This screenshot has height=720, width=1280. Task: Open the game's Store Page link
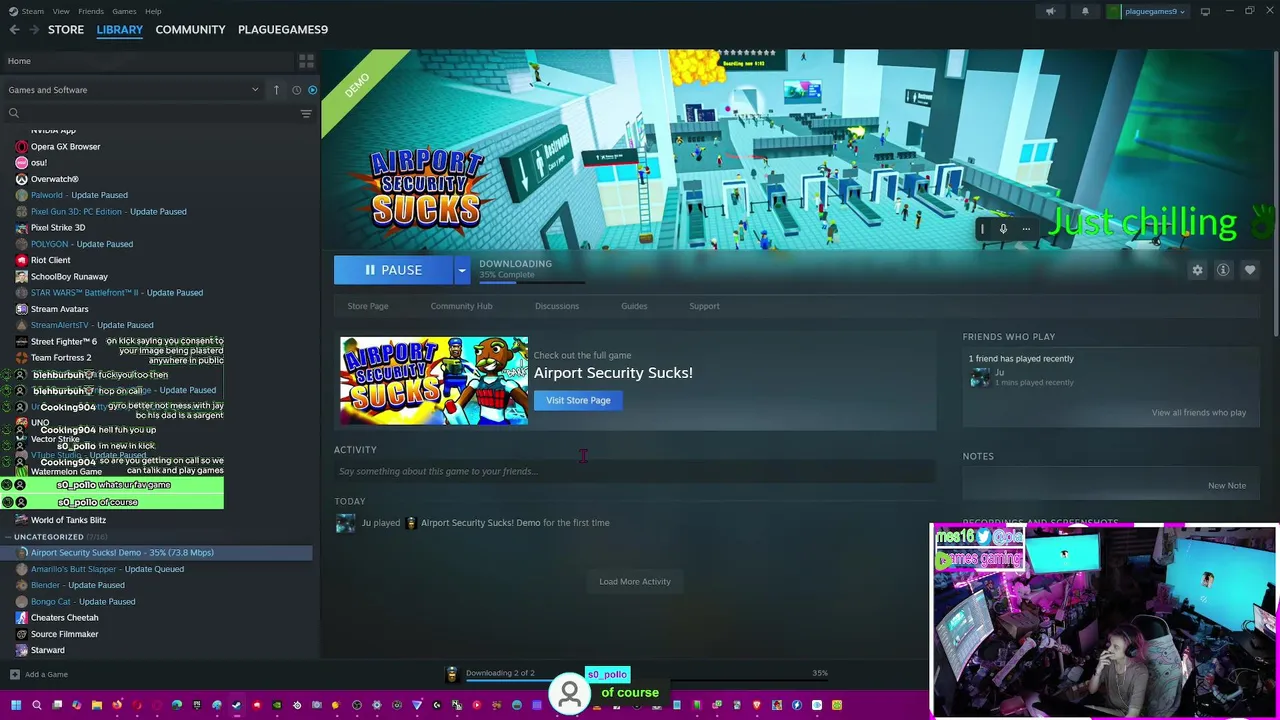coord(368,306)
